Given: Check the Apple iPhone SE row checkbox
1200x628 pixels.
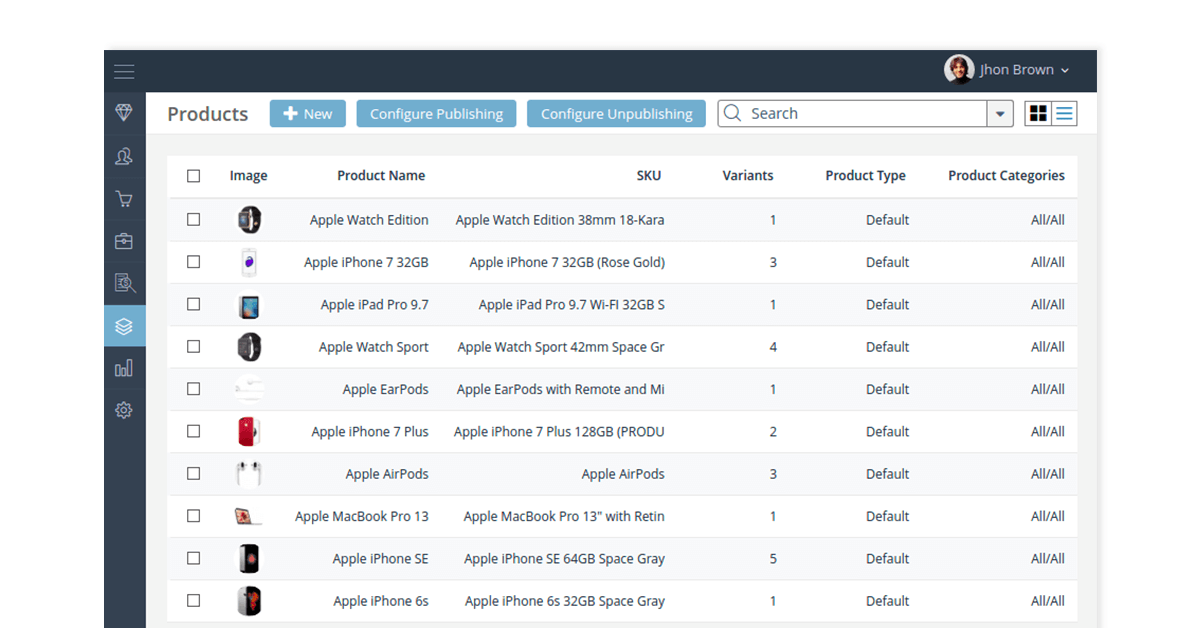Looking at the screenshot, I should click(x=193, y=558).
